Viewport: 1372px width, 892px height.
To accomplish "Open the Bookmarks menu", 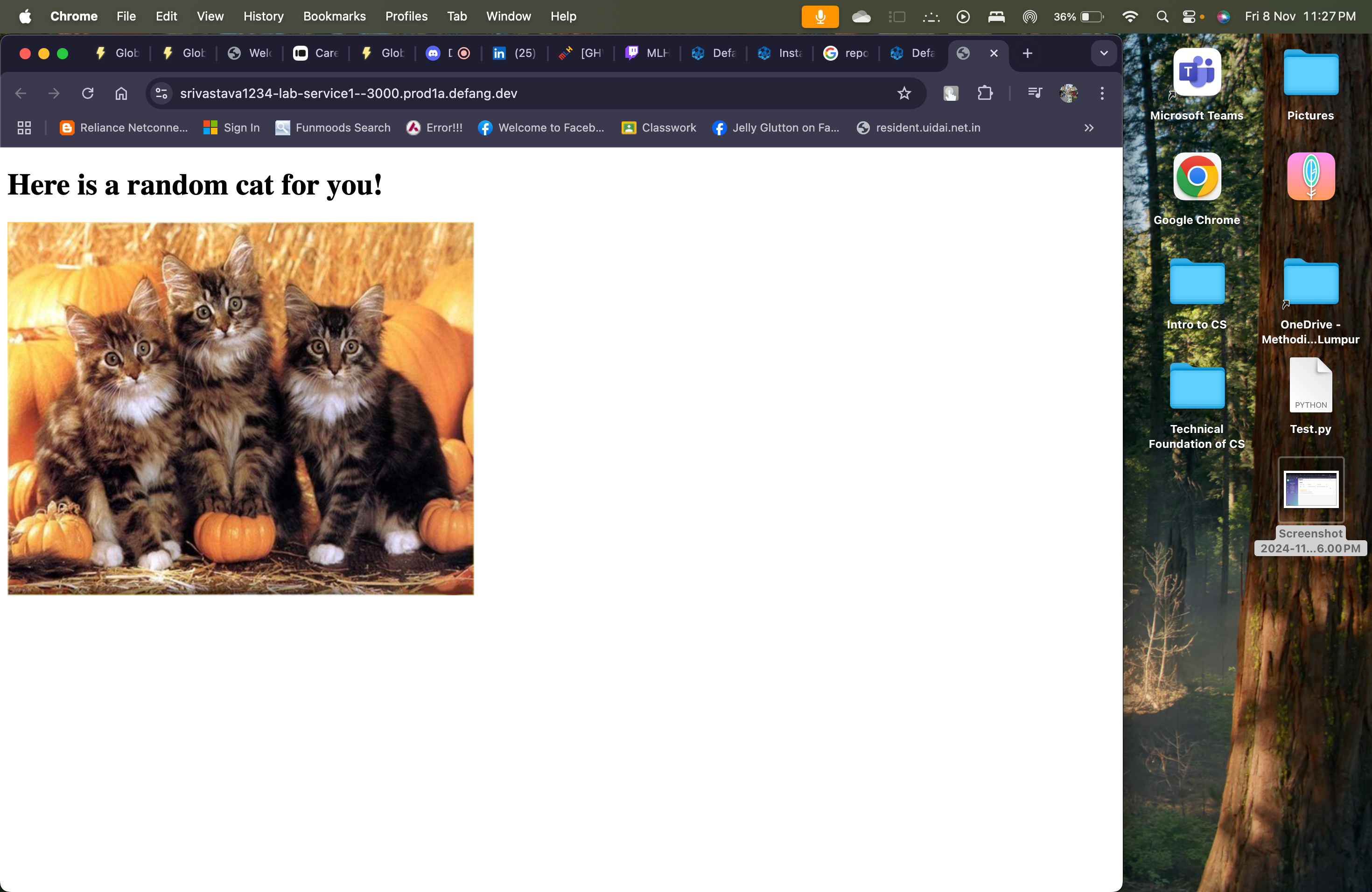I will 334,17.
